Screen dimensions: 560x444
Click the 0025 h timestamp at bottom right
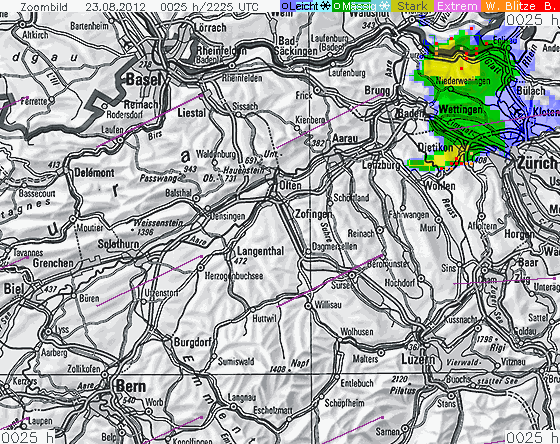[532, 437]
